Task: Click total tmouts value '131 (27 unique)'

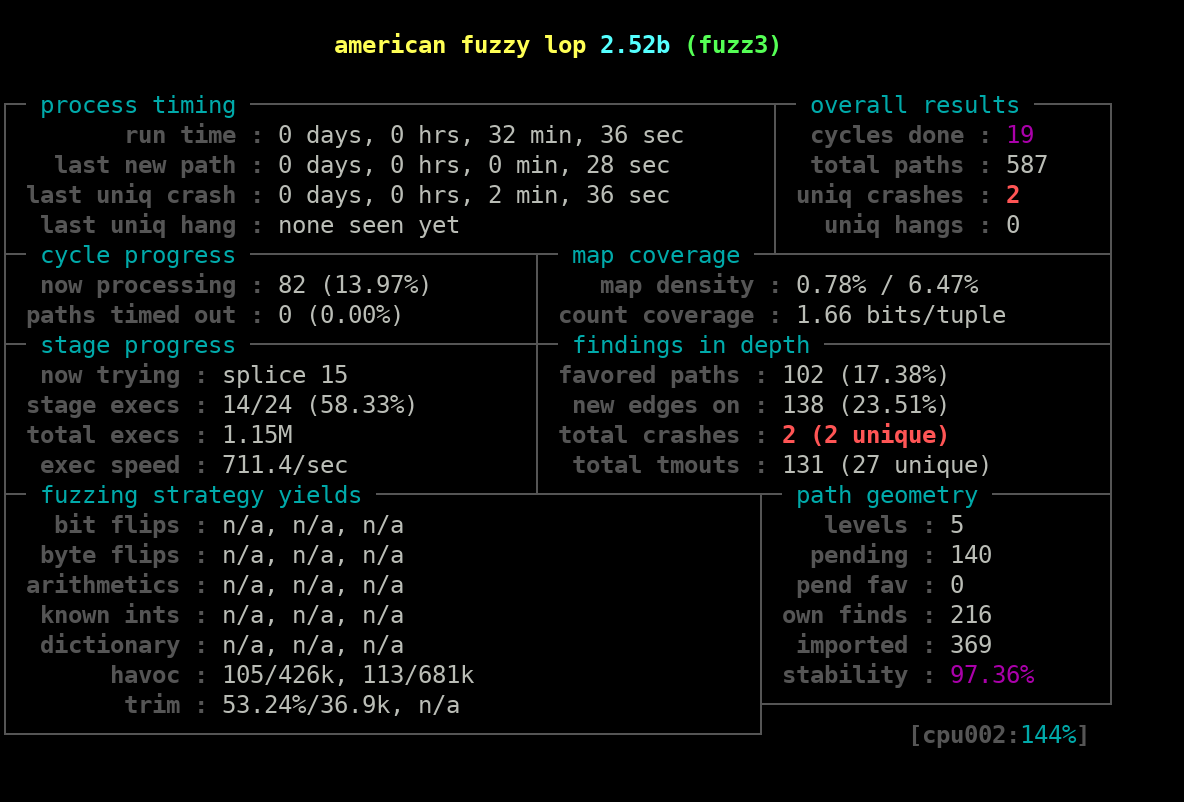Action: click(x=886, y=465)
